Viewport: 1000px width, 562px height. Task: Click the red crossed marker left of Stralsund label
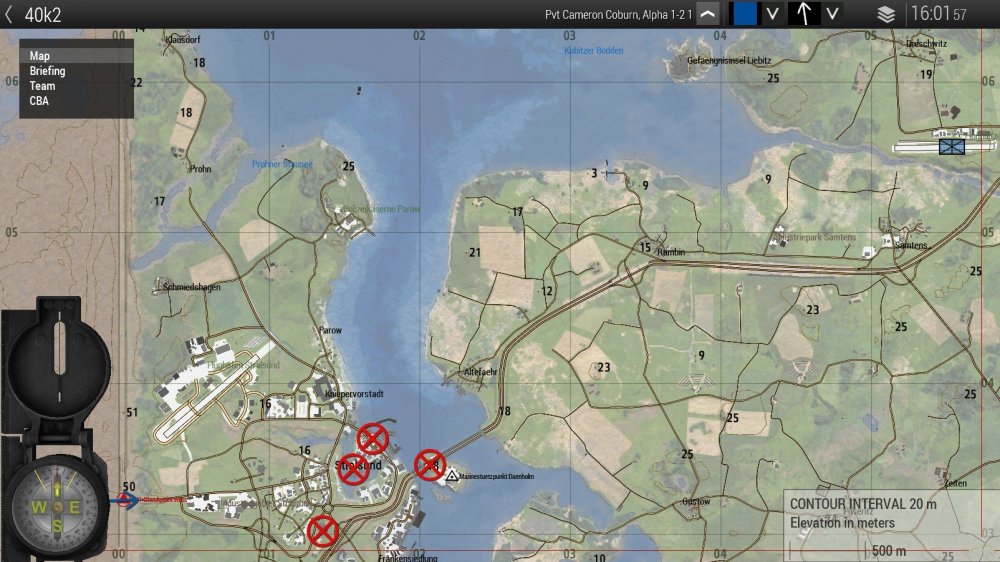(352, 468)
